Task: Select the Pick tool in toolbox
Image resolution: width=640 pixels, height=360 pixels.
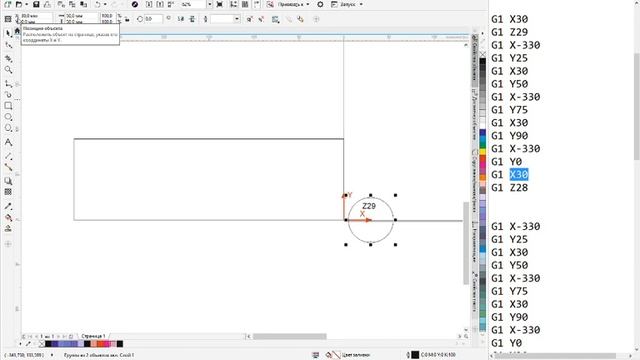Action: point(9,33)
